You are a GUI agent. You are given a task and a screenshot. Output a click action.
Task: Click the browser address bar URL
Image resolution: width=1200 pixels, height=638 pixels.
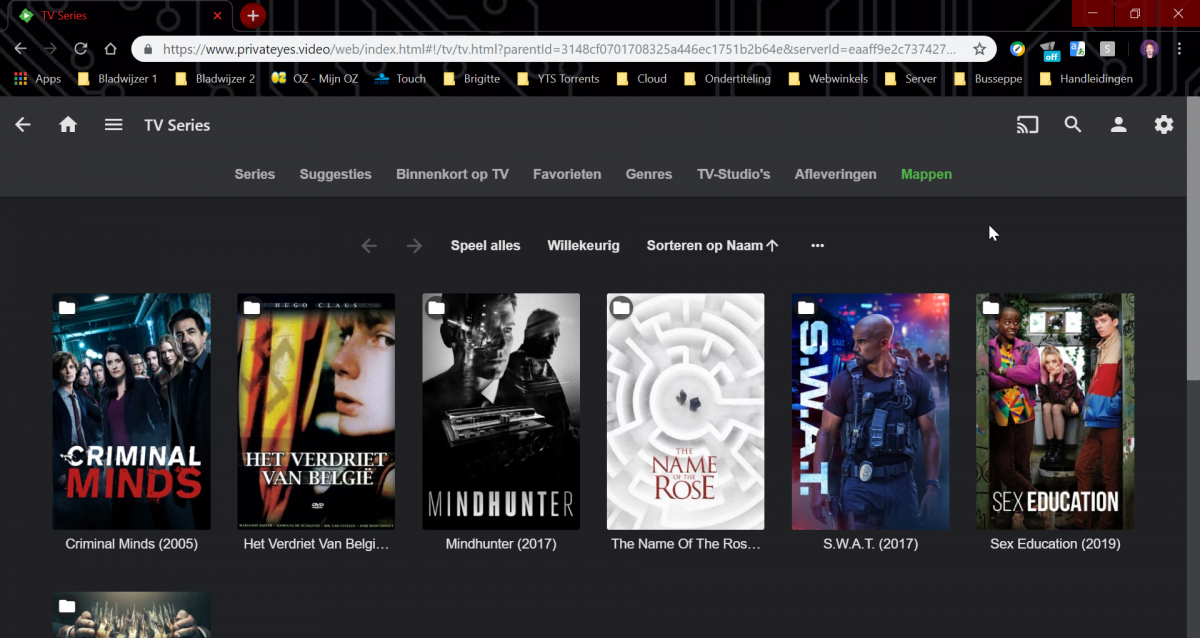(x=559, y=49)
